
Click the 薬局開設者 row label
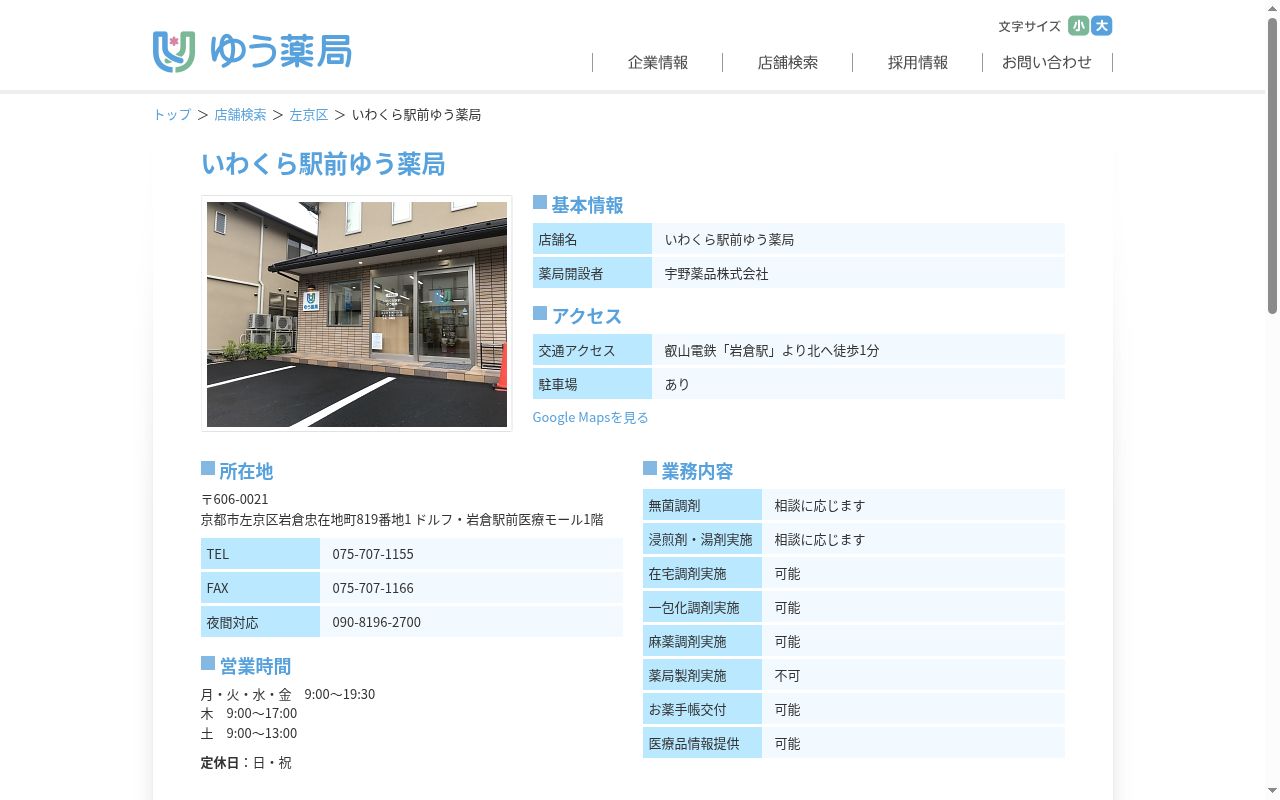click(x=592, y=273)
